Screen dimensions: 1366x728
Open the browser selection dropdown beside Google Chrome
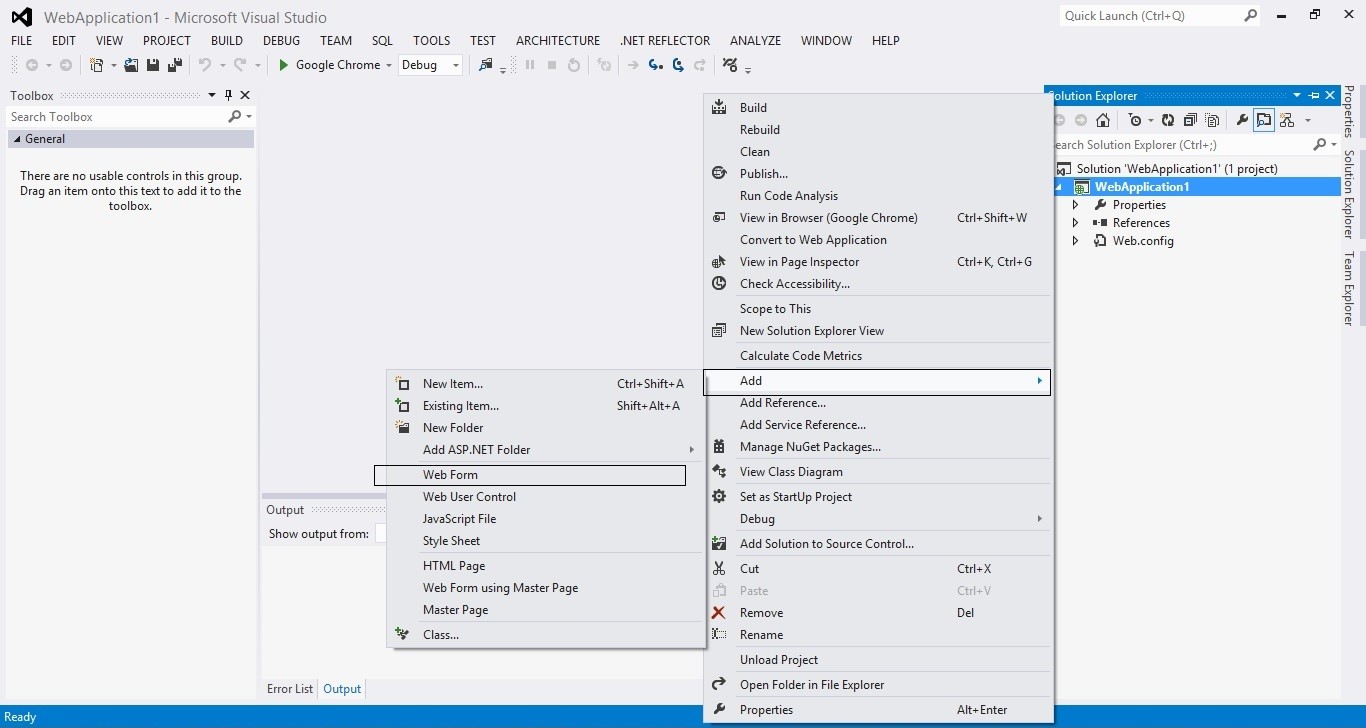click(x=389, y=65)
